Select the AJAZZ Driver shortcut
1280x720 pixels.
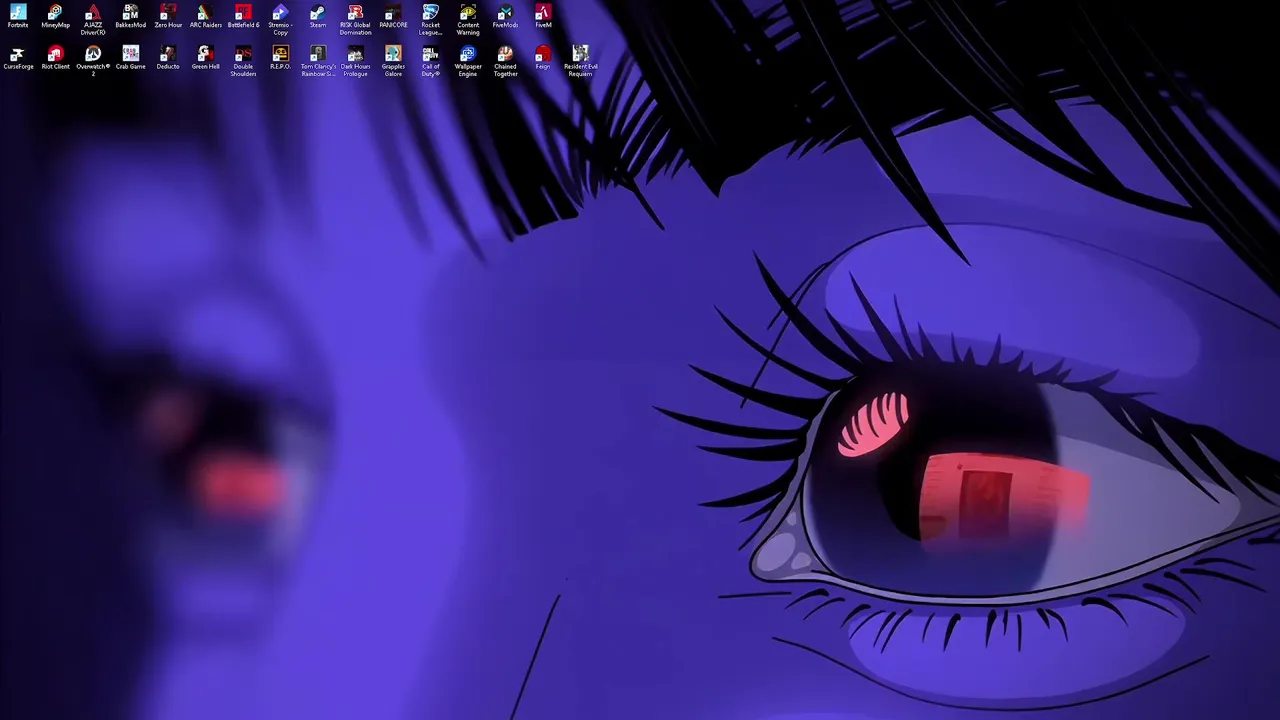pyautogui.click(x=93, y=20)
